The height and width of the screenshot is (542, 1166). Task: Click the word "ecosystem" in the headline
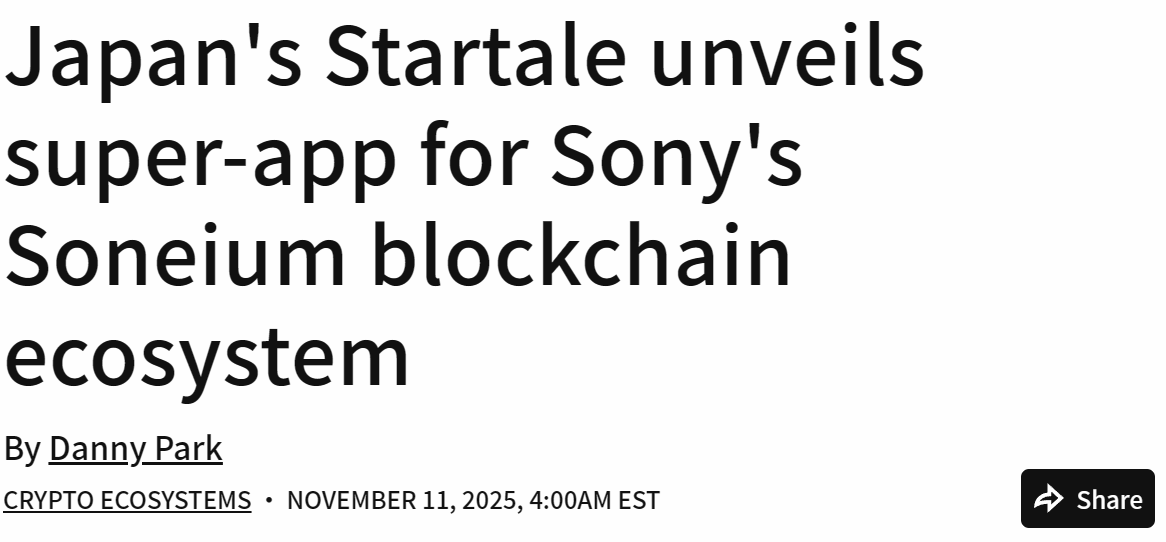coord(207,358)
